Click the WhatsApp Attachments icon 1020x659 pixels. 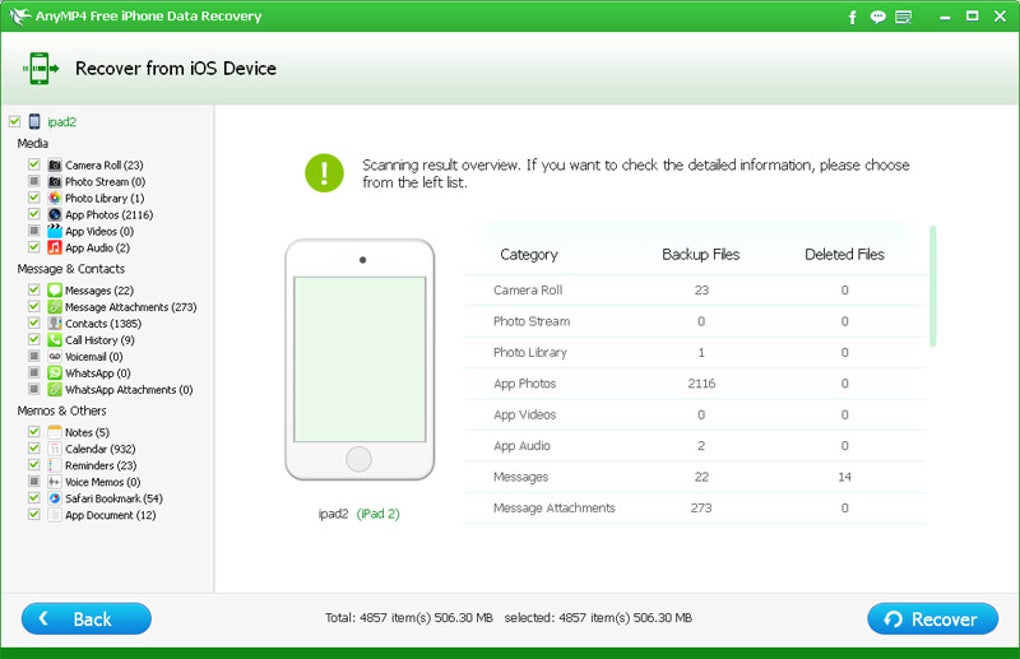click(x=55, y=389)
